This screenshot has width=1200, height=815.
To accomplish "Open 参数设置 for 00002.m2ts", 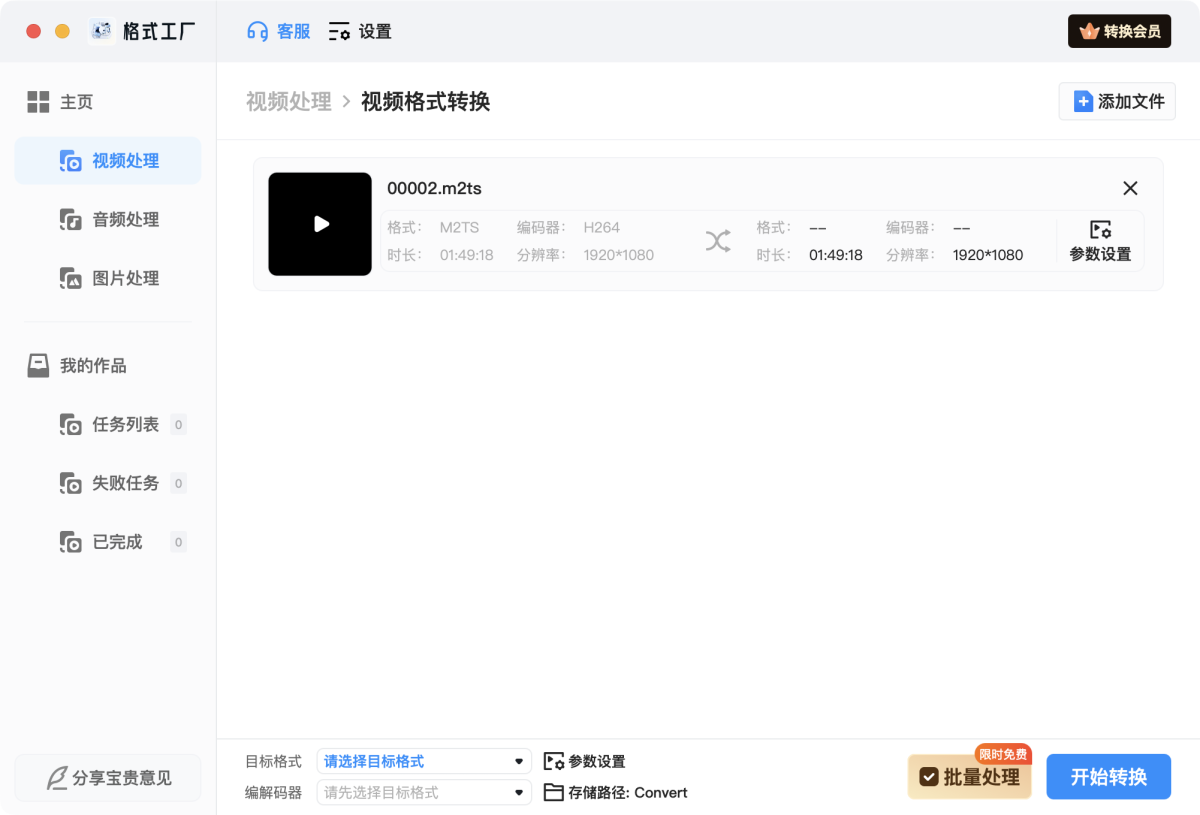I will pos(1100,241).
